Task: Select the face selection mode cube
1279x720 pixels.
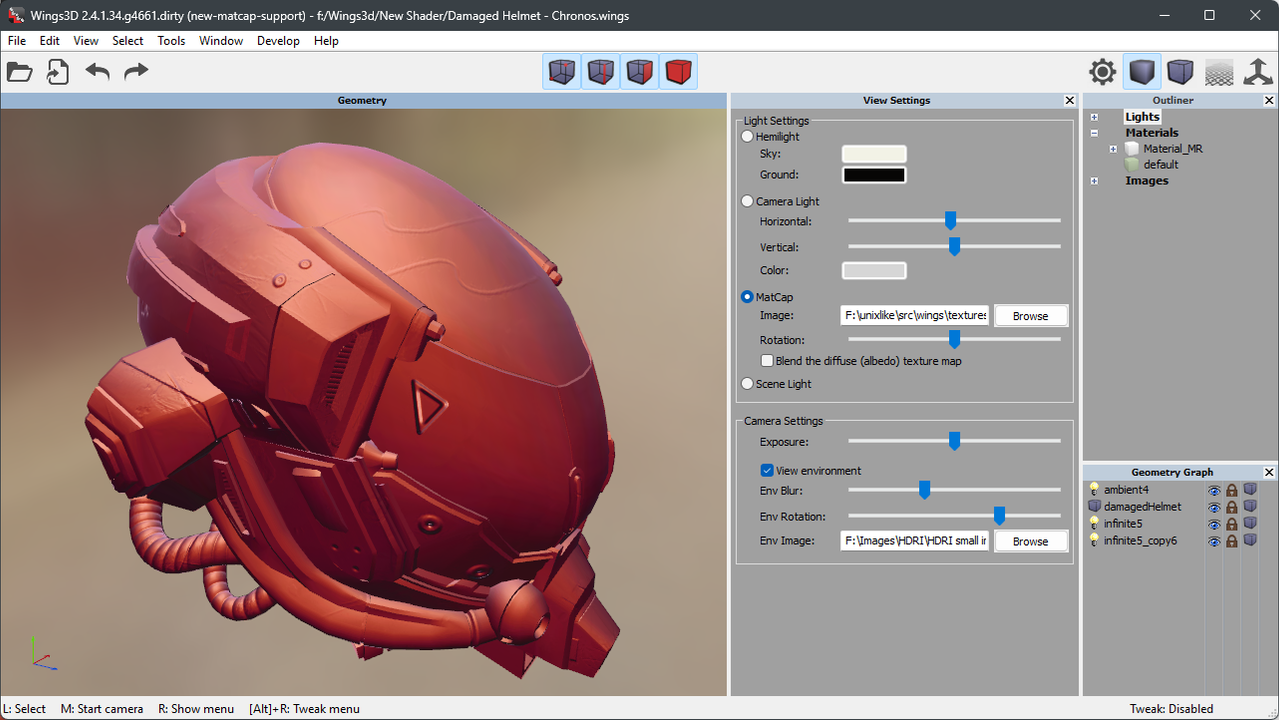Action: [x=640, y=72]
